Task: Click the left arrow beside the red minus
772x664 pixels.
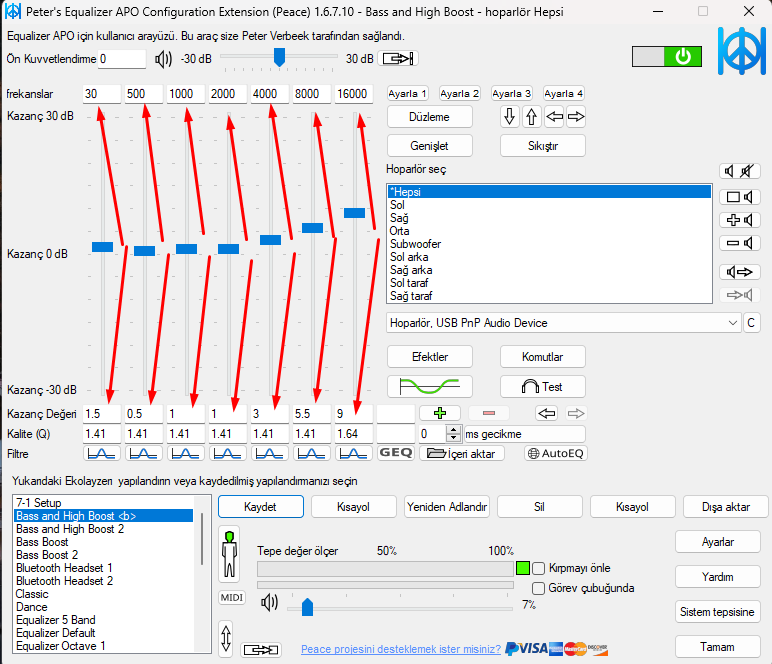Action: click(x=547, y=413)
